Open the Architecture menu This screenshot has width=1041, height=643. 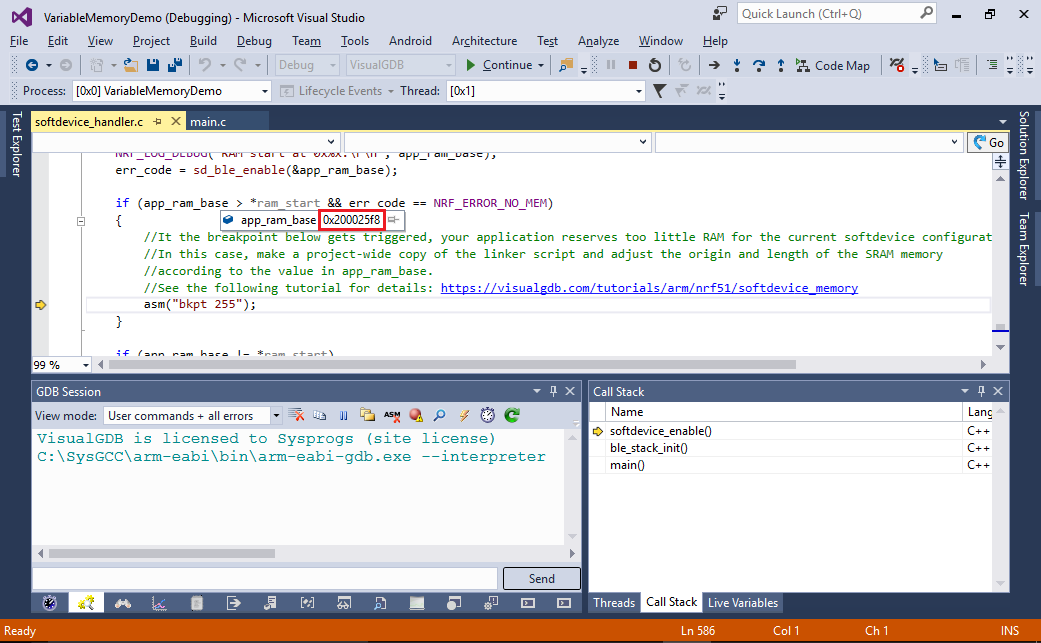click(x=485, y=41)
